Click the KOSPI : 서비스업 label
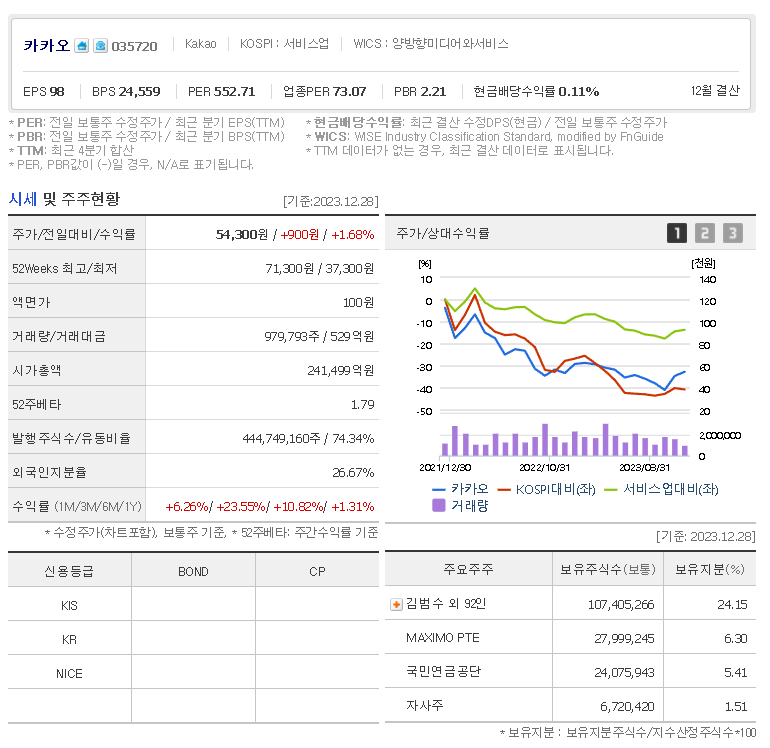The height and width of the screenshot is (748, 770). [x=284, y=44]
